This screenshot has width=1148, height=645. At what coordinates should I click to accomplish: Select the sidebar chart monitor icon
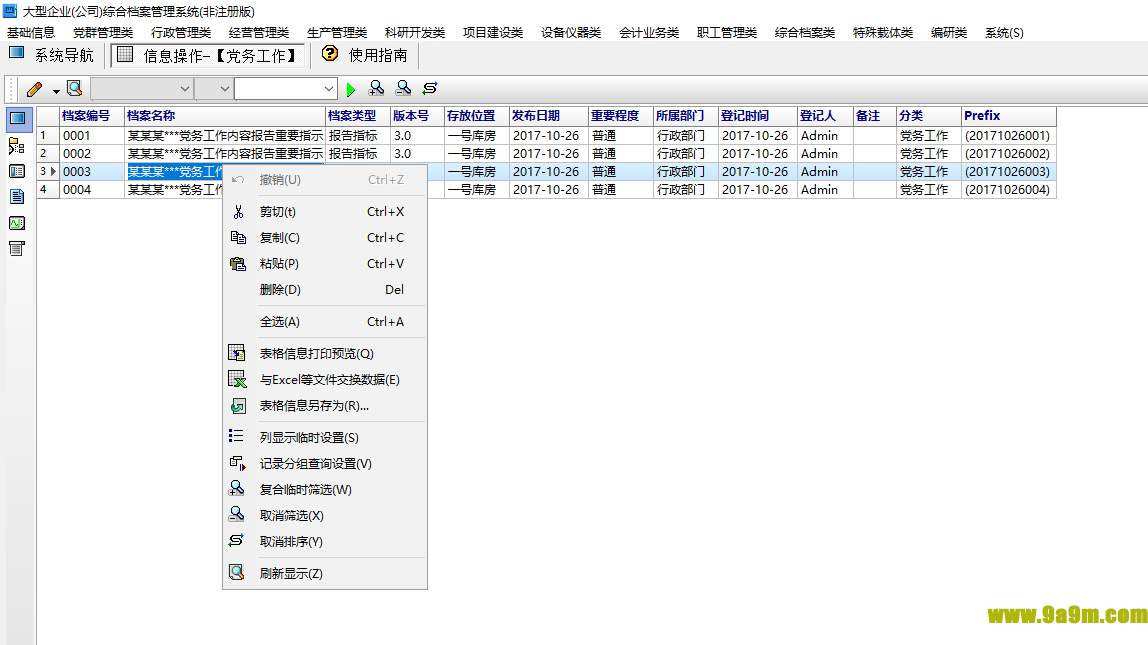pos(17,223)
